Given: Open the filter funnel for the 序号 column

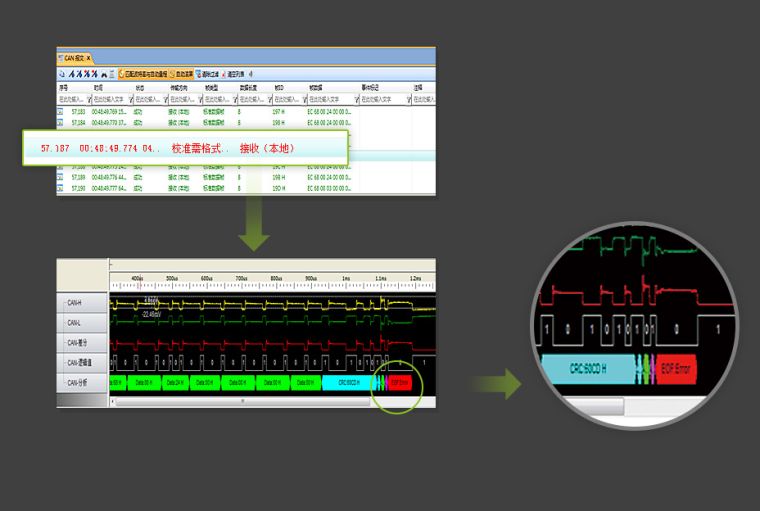Looking at the screenshot, I should click(88, 99).
